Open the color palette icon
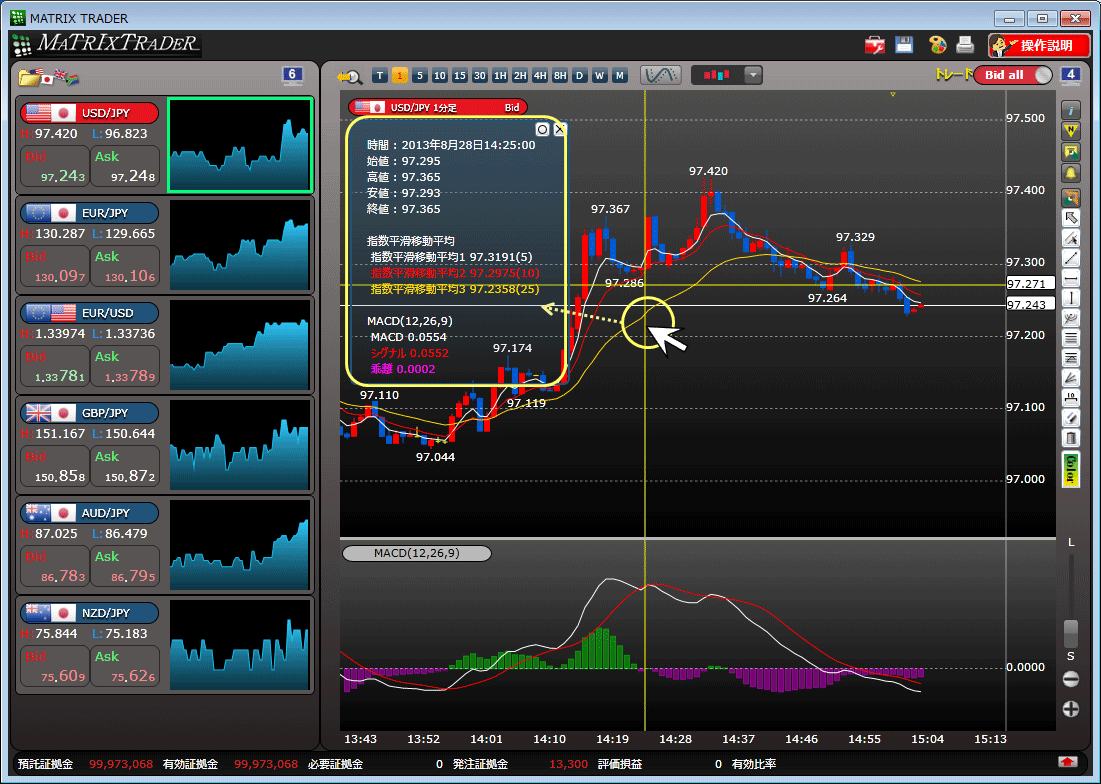This screenshot has width=1101, height=784. click(x=937, y=46)
